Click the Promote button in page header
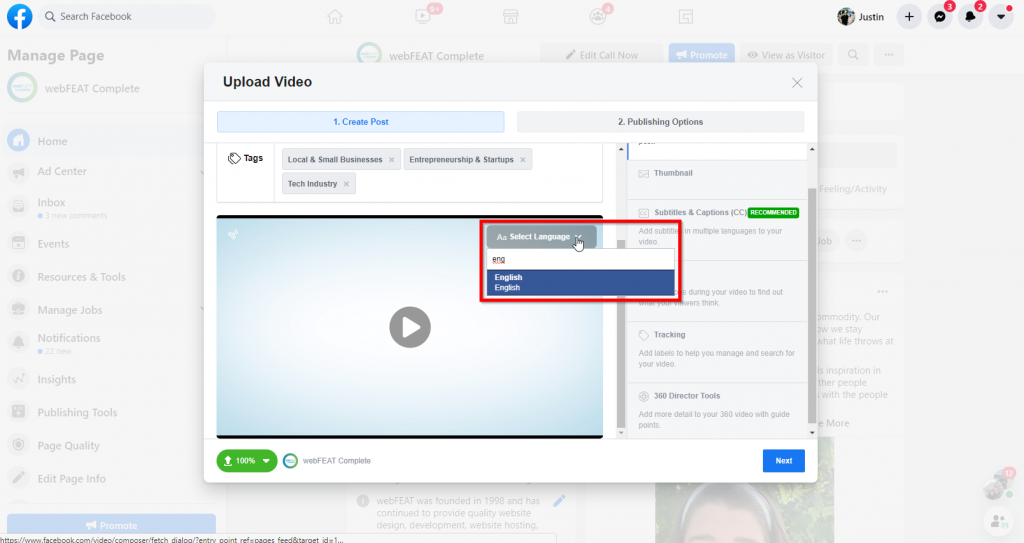1024x543 pixels. tap(701, 55)
